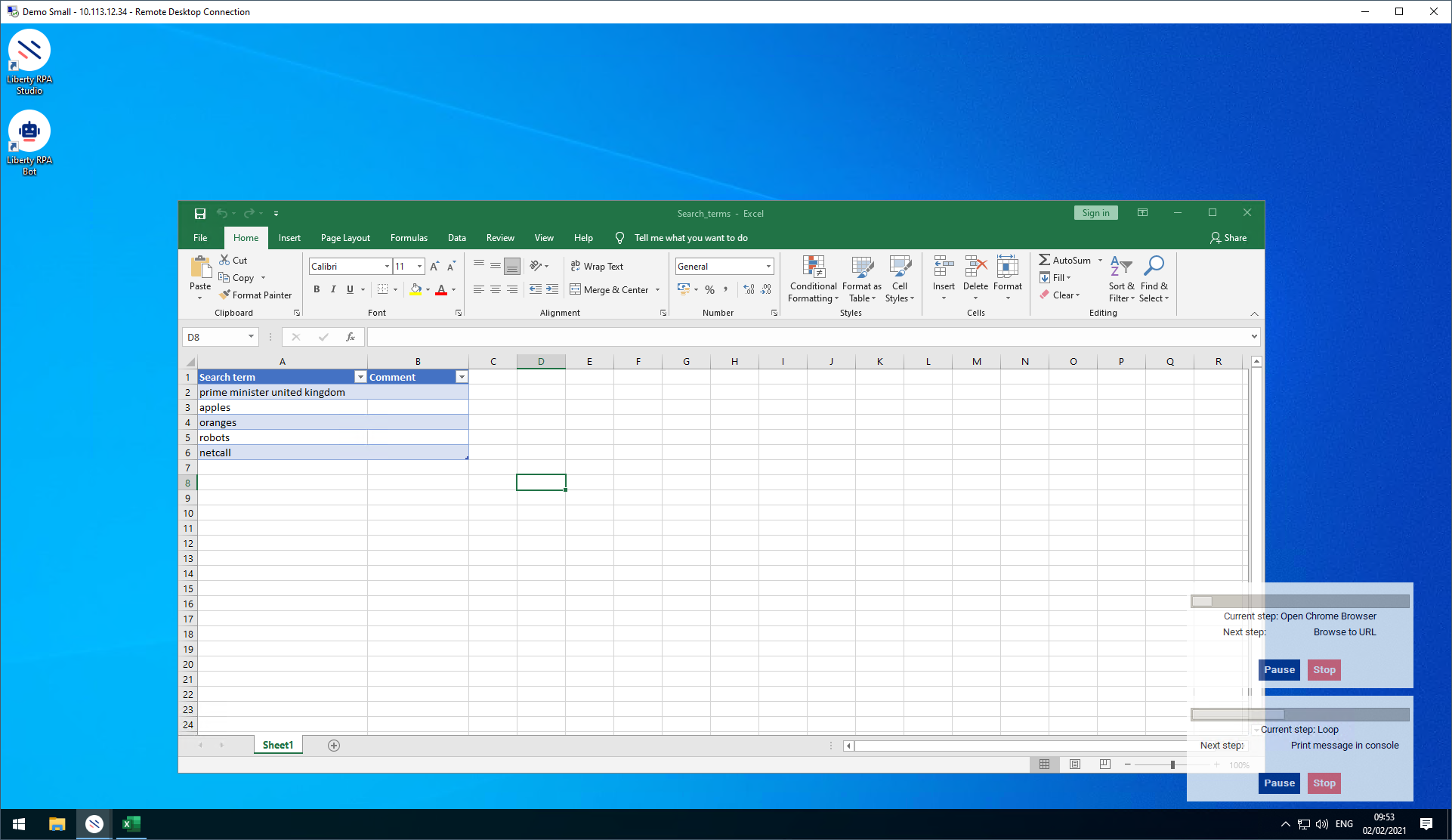Click the Find & Select magnifier icon
1452x840 pixels.
1154,267
